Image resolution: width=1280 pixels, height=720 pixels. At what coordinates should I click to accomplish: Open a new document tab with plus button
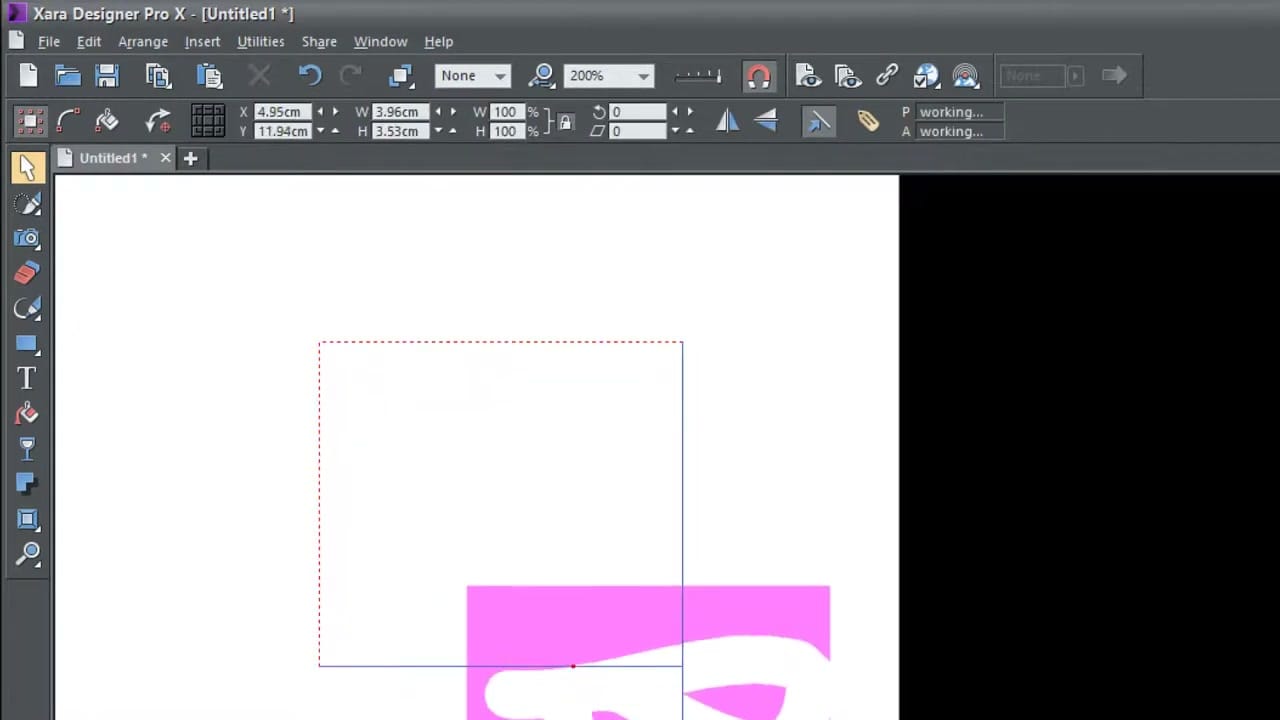coord(190,158)
